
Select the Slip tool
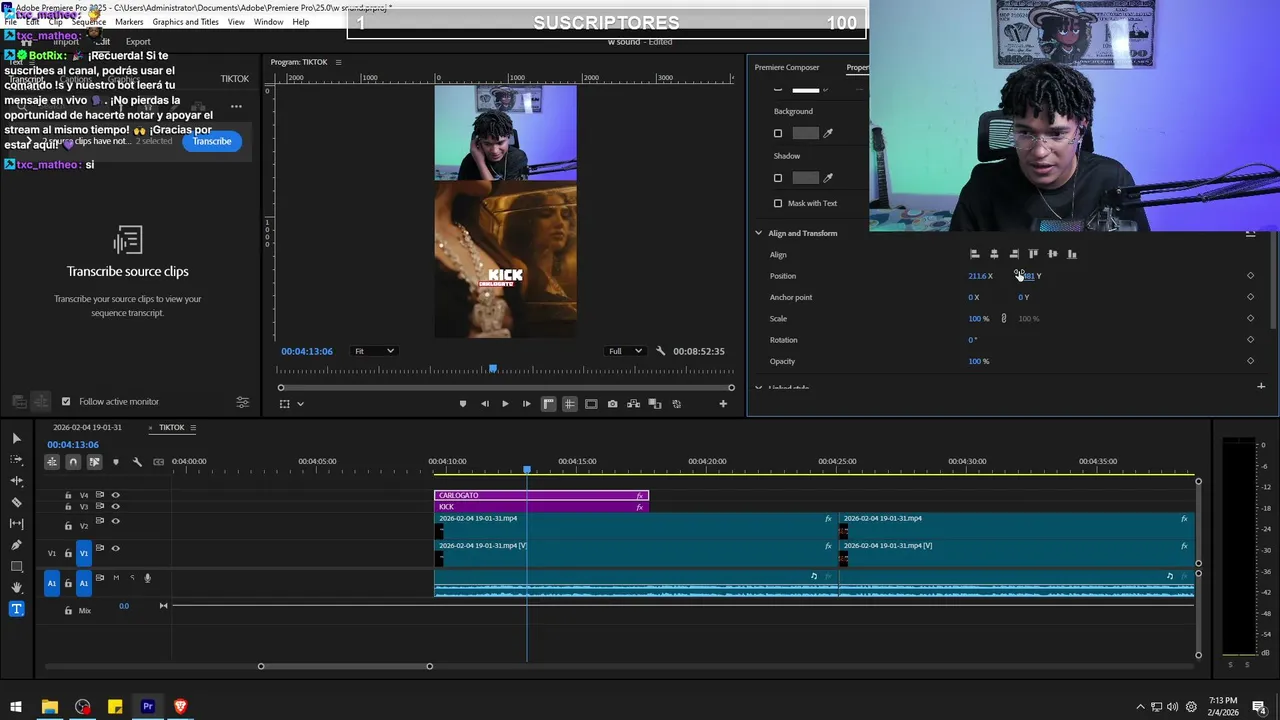[16, 523]
